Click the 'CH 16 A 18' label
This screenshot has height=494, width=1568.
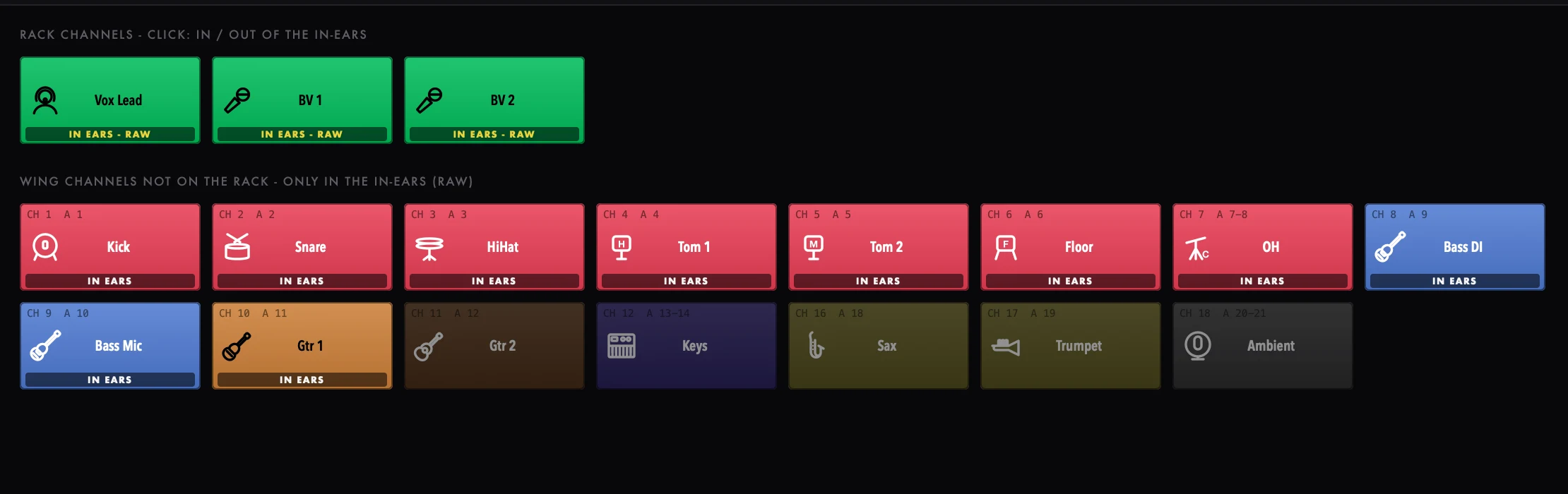click(829, 313)
